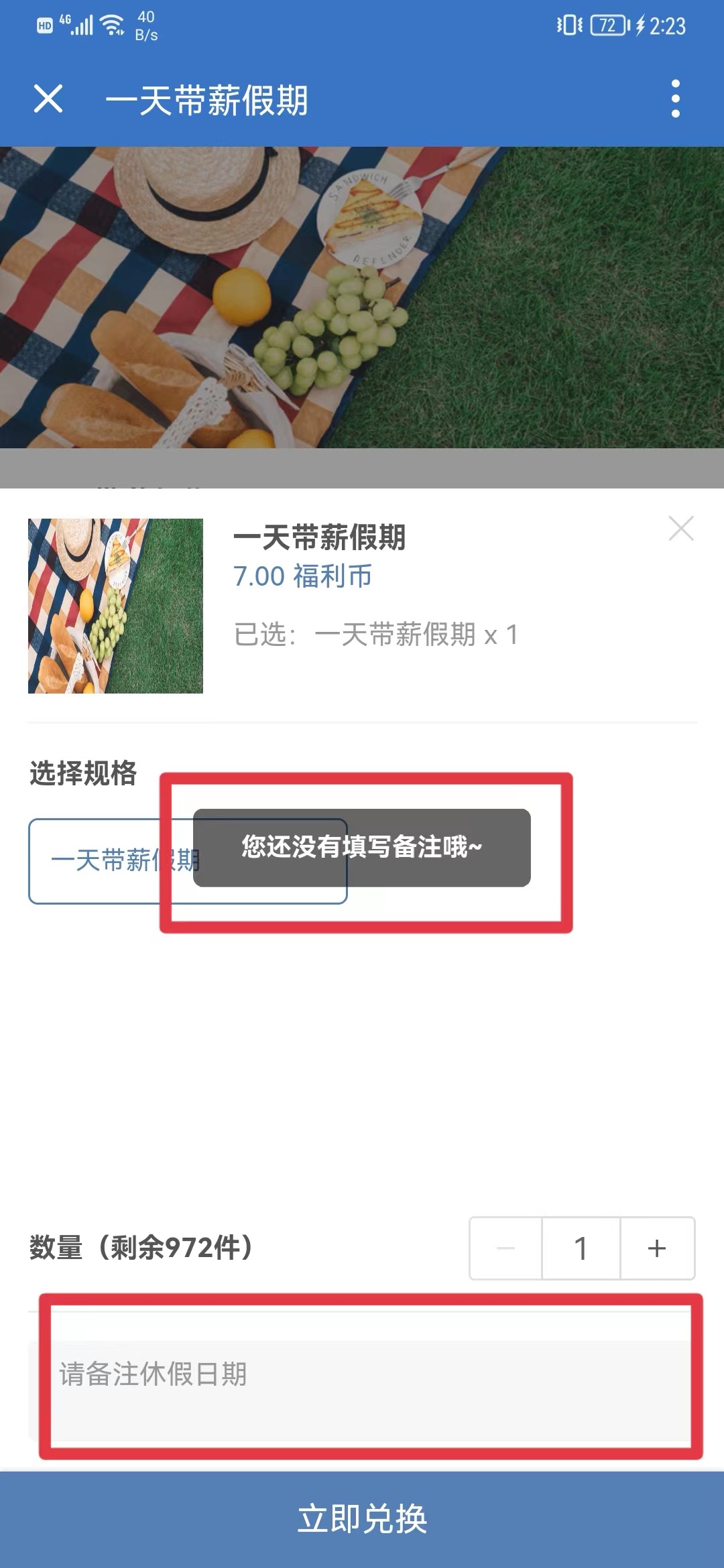
Task: Close the page with top-left X icon
Action: 48,99
